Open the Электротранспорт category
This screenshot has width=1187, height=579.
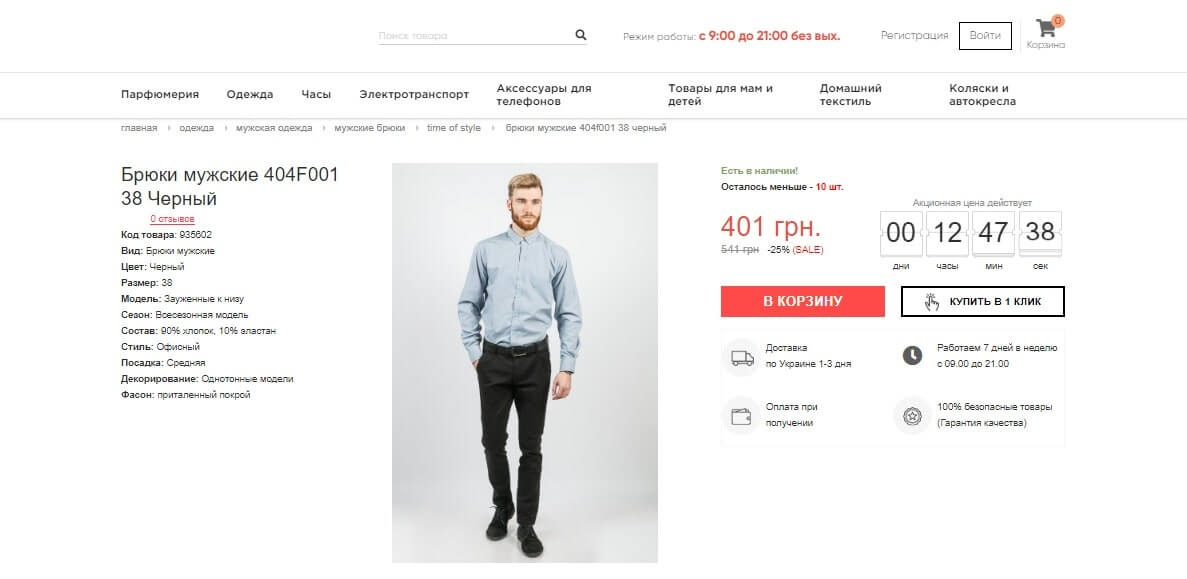414,95
